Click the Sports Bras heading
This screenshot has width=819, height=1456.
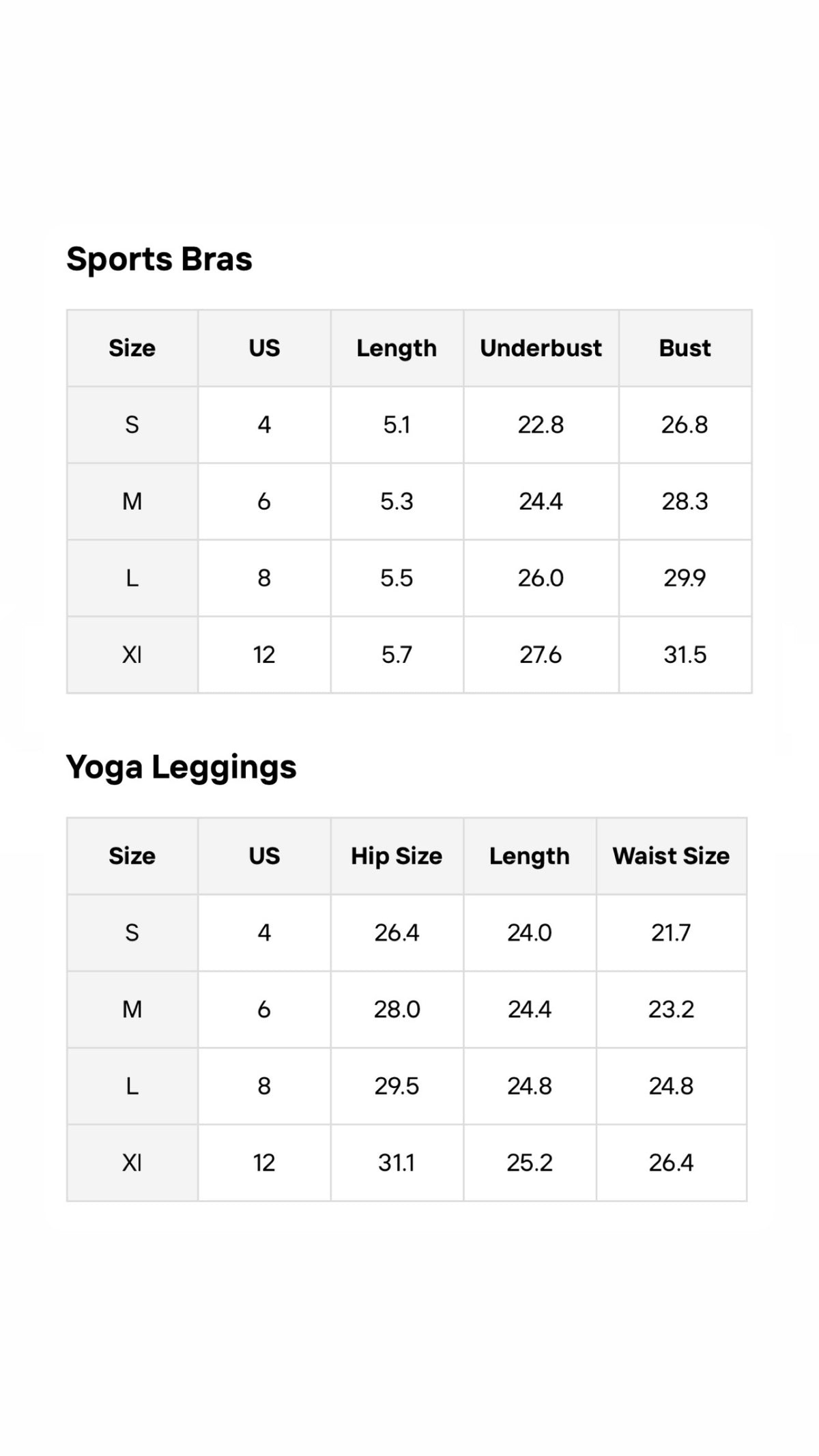pos(159,259)
